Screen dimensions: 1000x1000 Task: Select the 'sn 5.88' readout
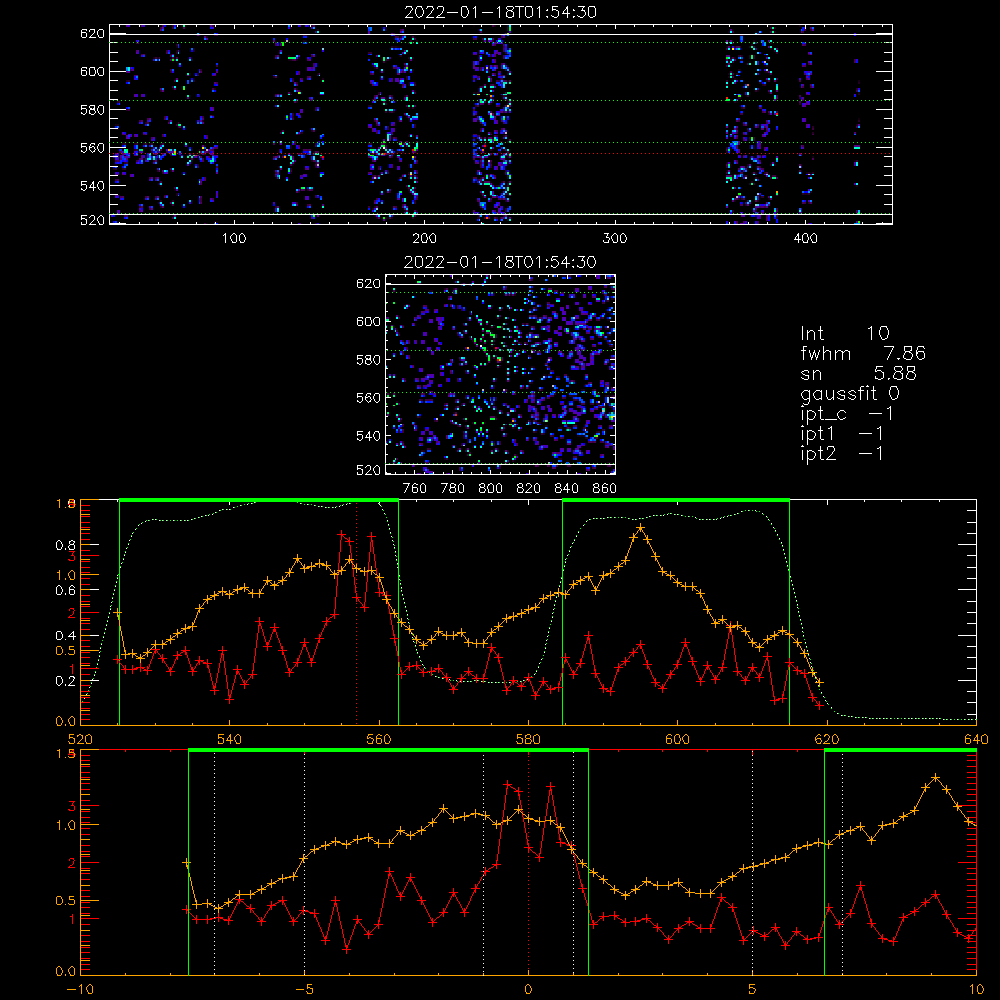(858, 373)
